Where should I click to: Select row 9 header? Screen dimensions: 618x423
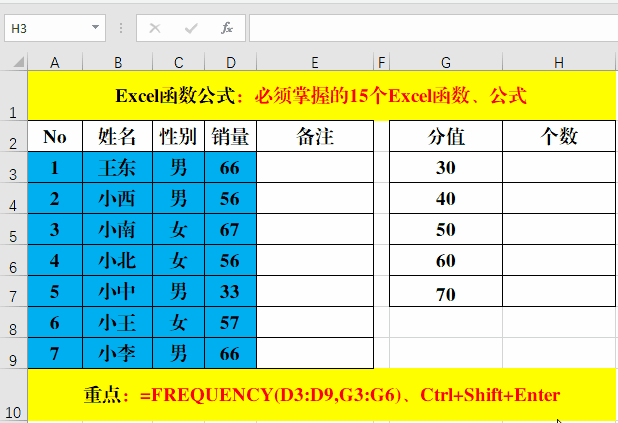pyautogui.click(x=13, y=353)
